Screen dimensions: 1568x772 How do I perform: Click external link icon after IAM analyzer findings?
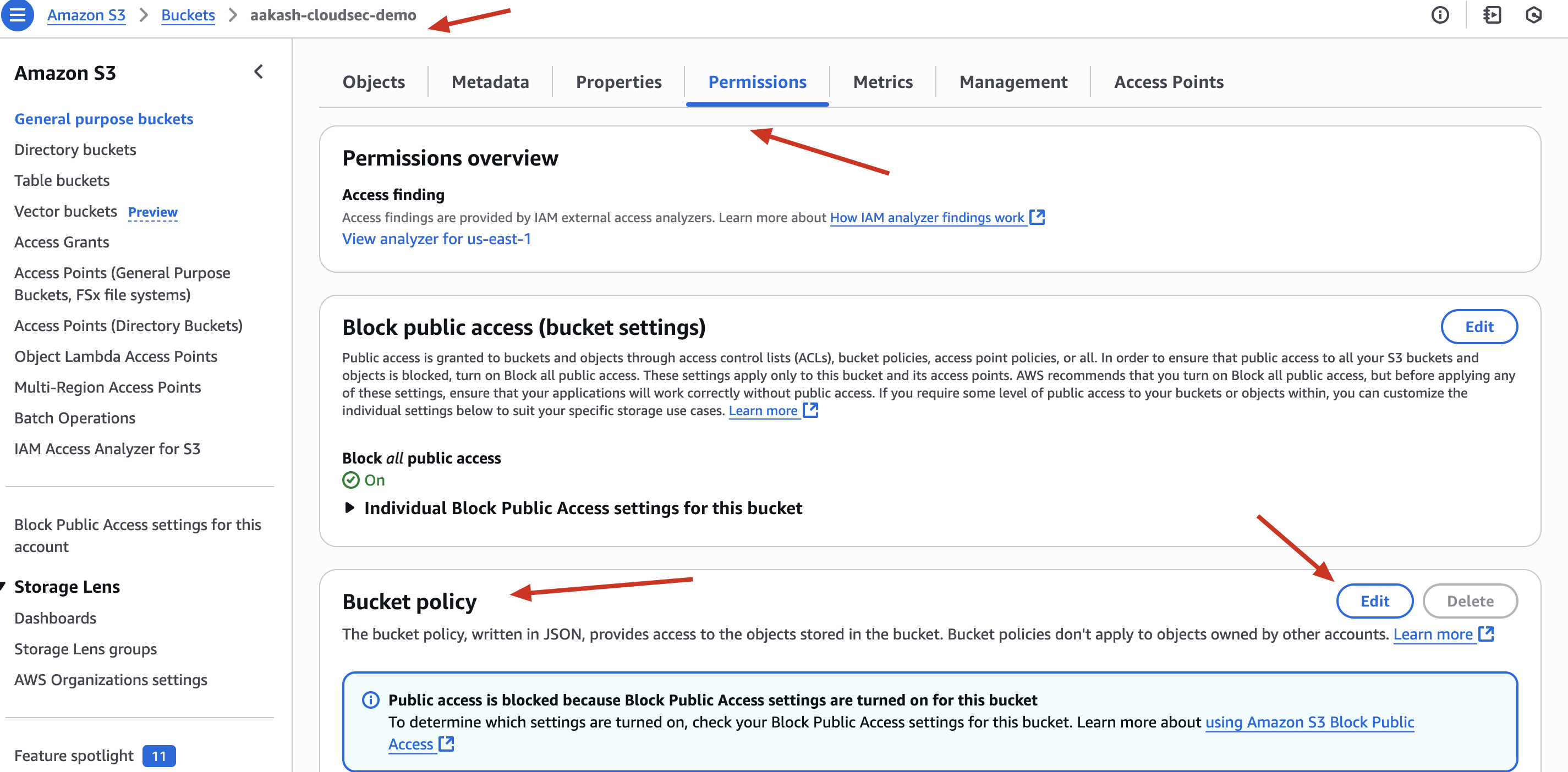[x=1037, y=217]
